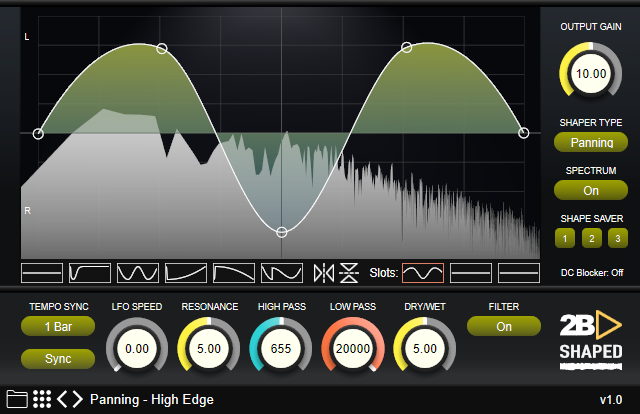
Task: Select the second empty slot
Action: click(x=471, y=273)
